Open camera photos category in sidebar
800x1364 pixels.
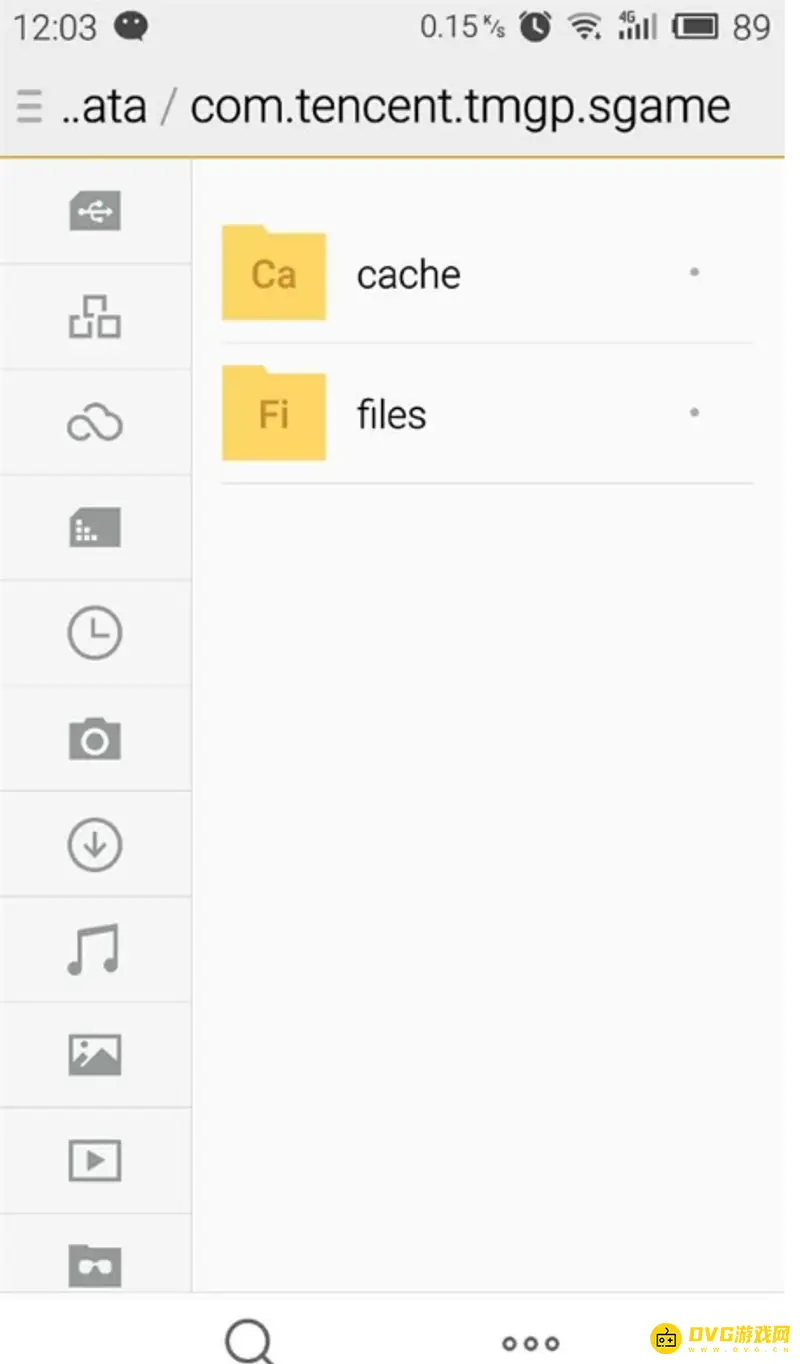pos(95,739)
